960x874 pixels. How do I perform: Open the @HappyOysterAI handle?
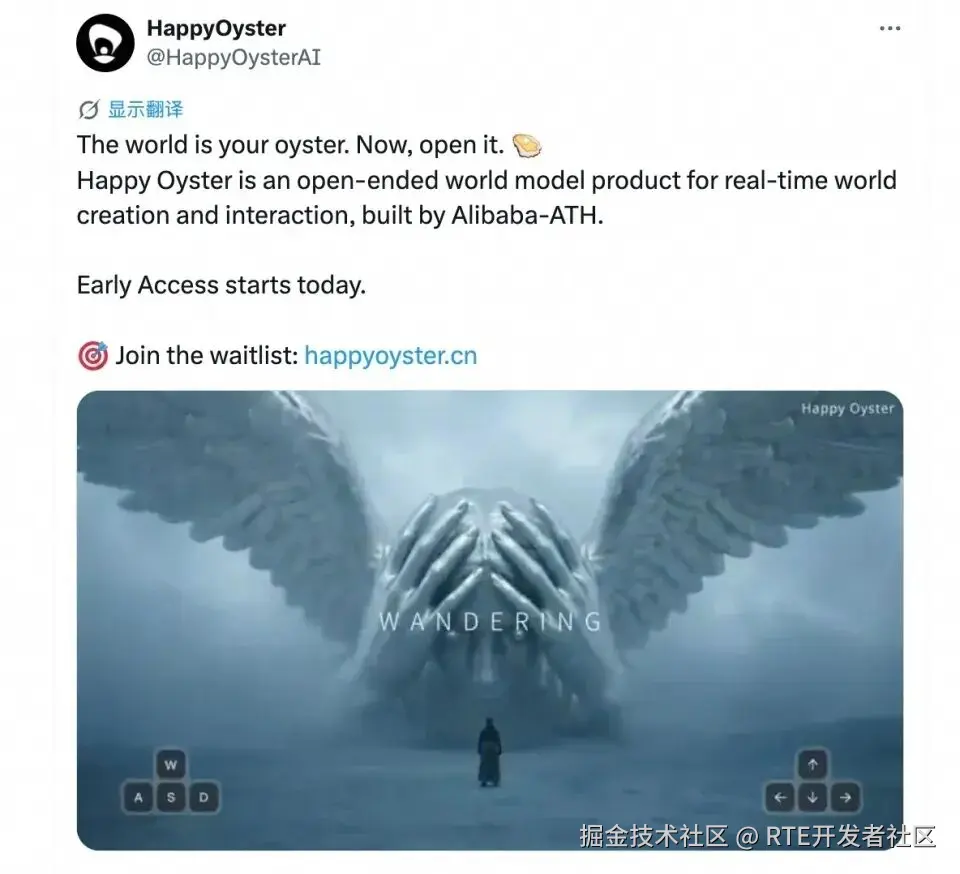tap(233, 58)
